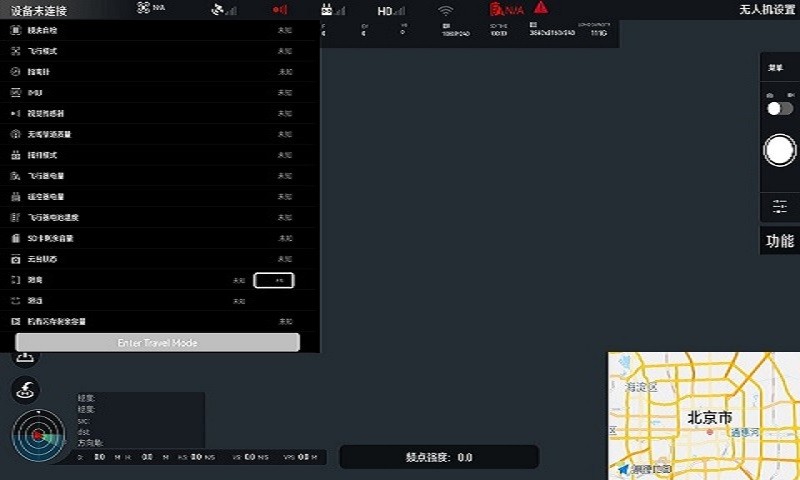Click the 遥控器电量 row icon

(16, 196)
